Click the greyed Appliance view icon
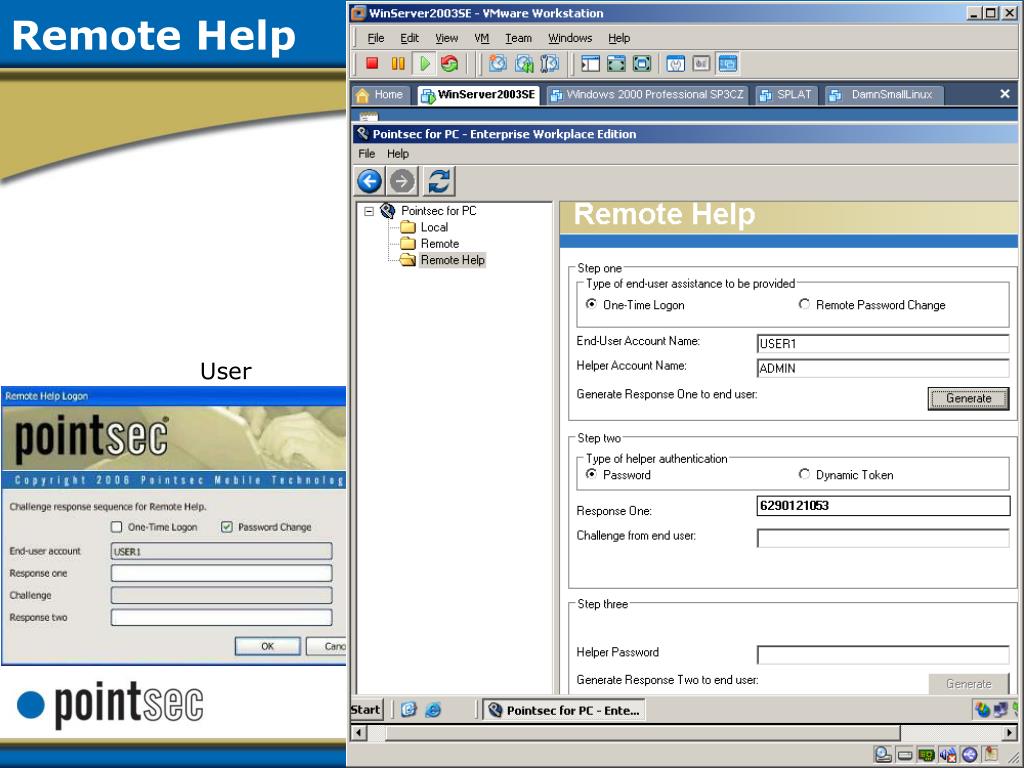Screen dimensions: 1024x768 (x=701, y=63)
